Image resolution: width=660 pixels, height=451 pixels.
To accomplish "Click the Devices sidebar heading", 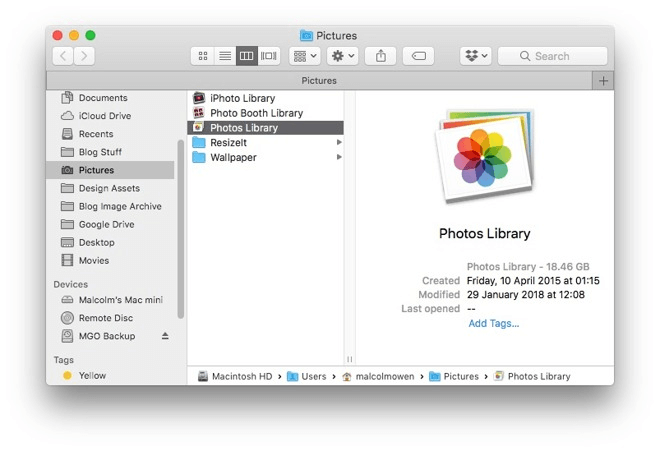I will 71,284.
